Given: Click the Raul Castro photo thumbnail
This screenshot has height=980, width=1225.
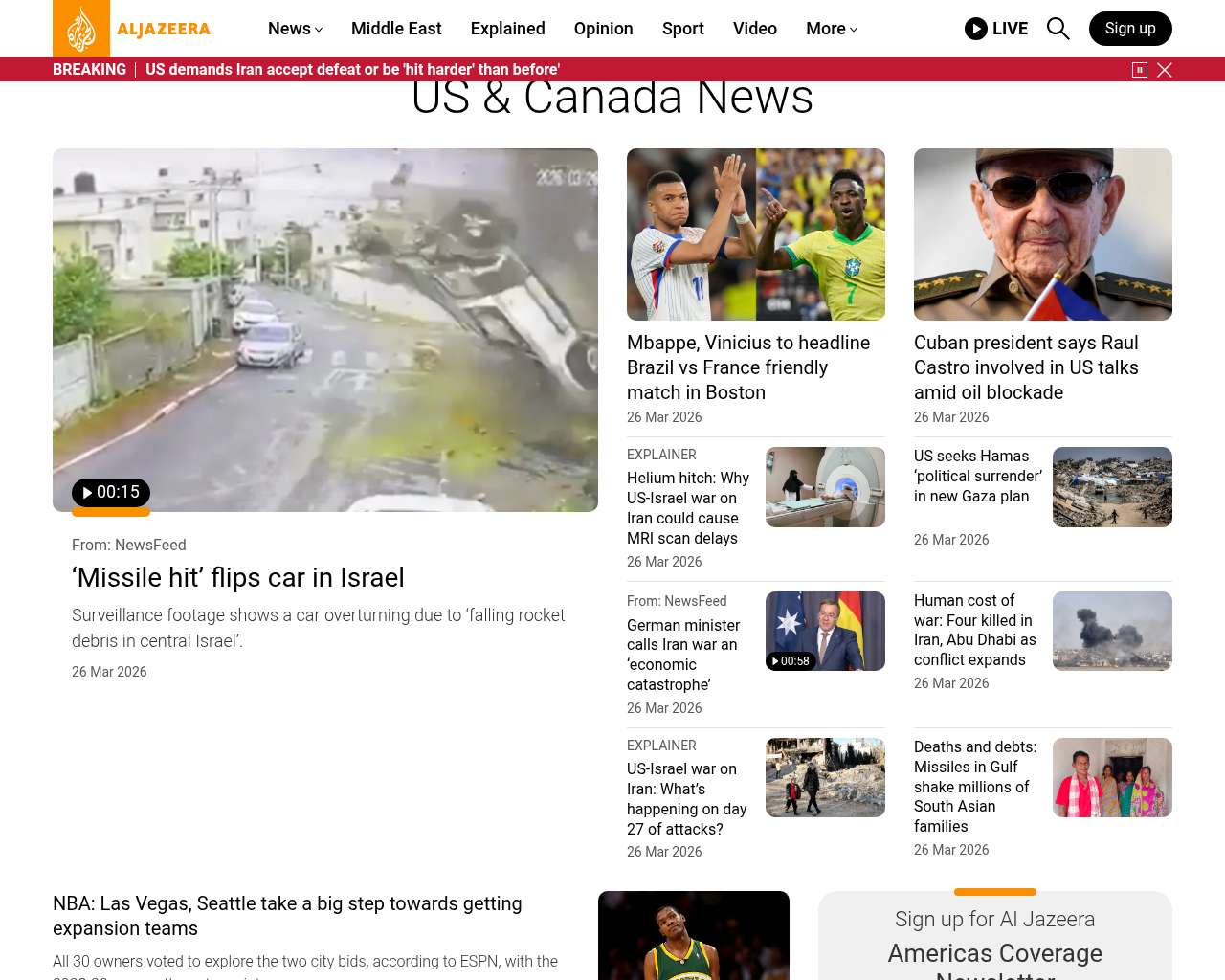Looking at the screenshot, I should point(1042,234).
